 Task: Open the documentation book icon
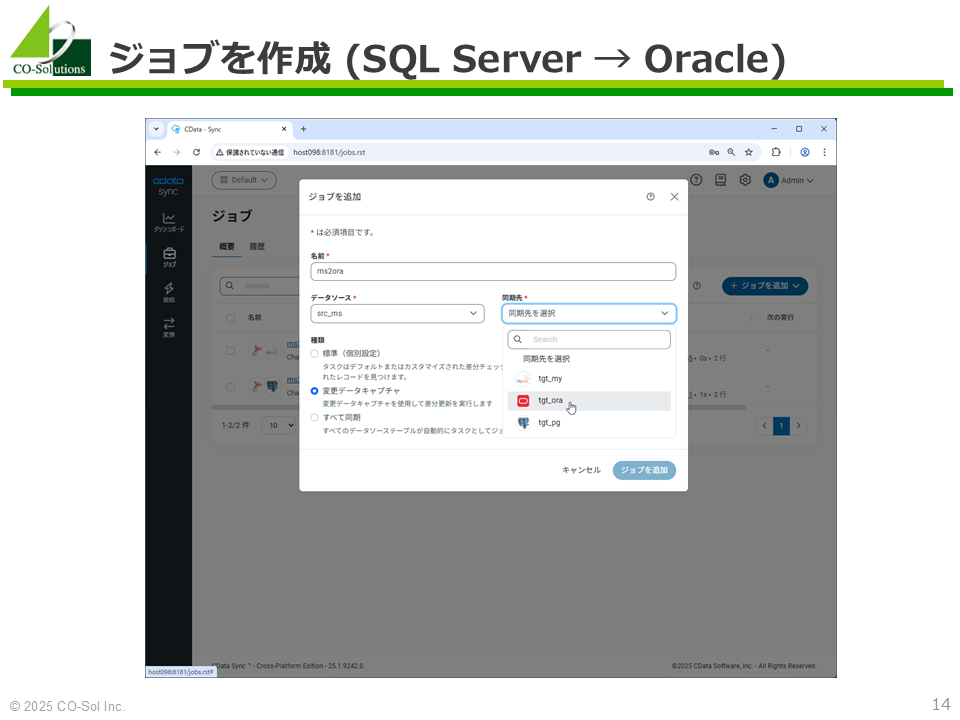point(721,180)
